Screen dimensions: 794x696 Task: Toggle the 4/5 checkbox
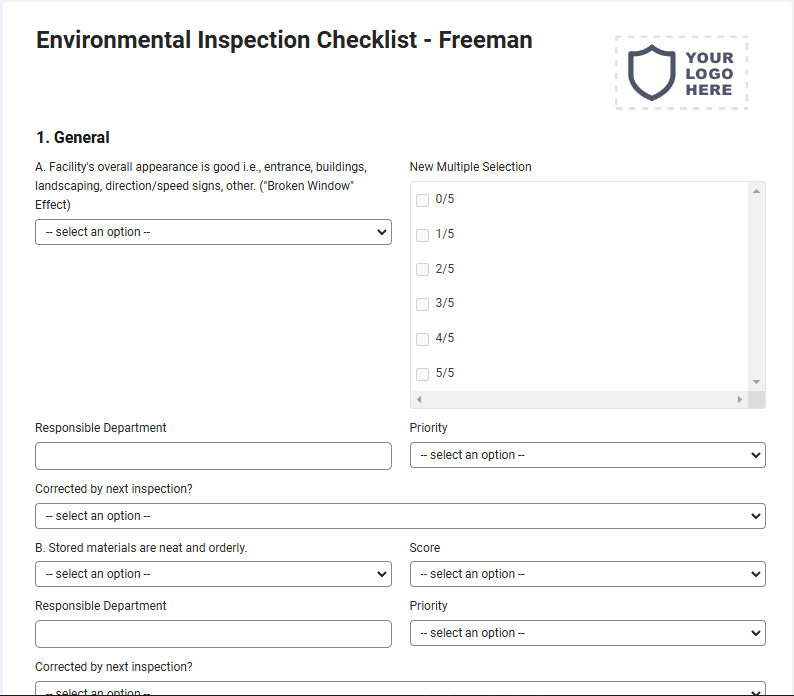pos(422,339)
